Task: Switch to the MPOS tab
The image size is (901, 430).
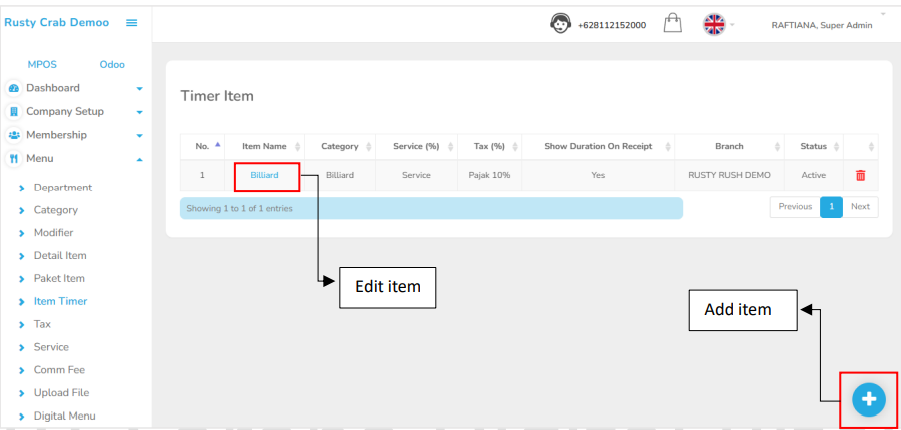Action: pyautogui.click(x=42, y=65)
